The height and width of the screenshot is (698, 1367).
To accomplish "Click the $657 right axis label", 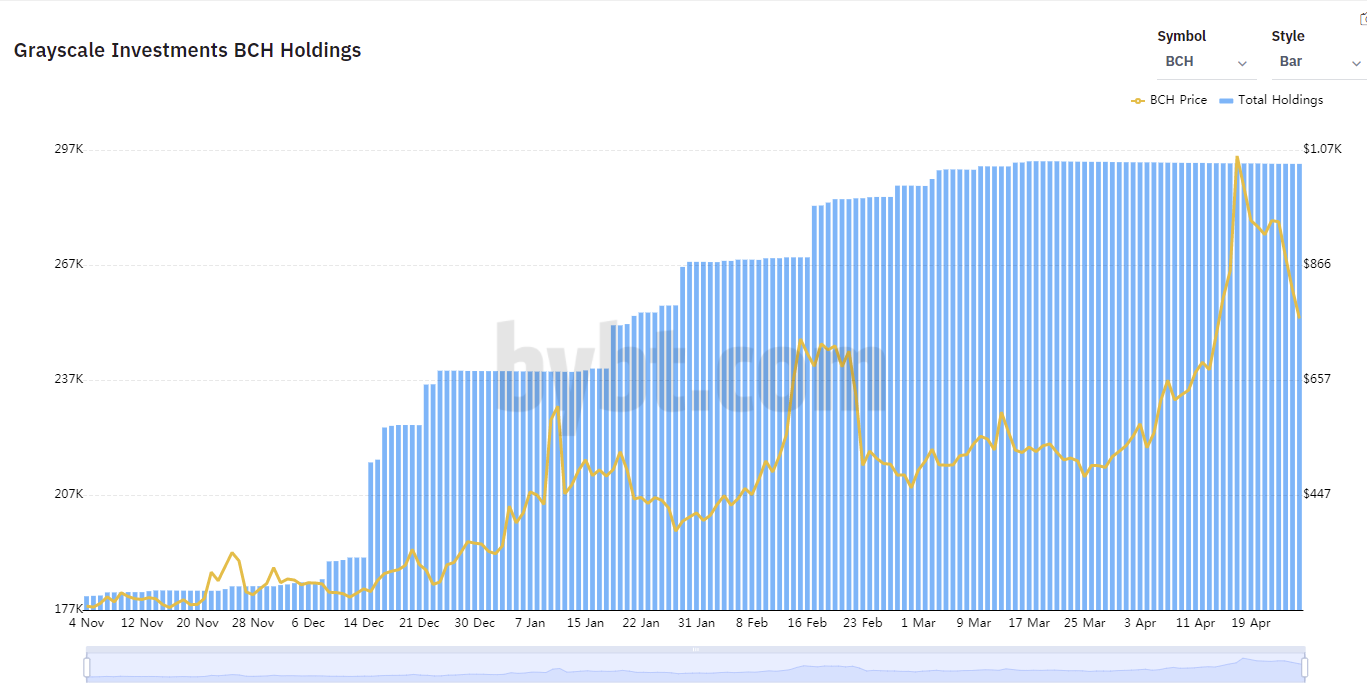I will (1317, 379).
